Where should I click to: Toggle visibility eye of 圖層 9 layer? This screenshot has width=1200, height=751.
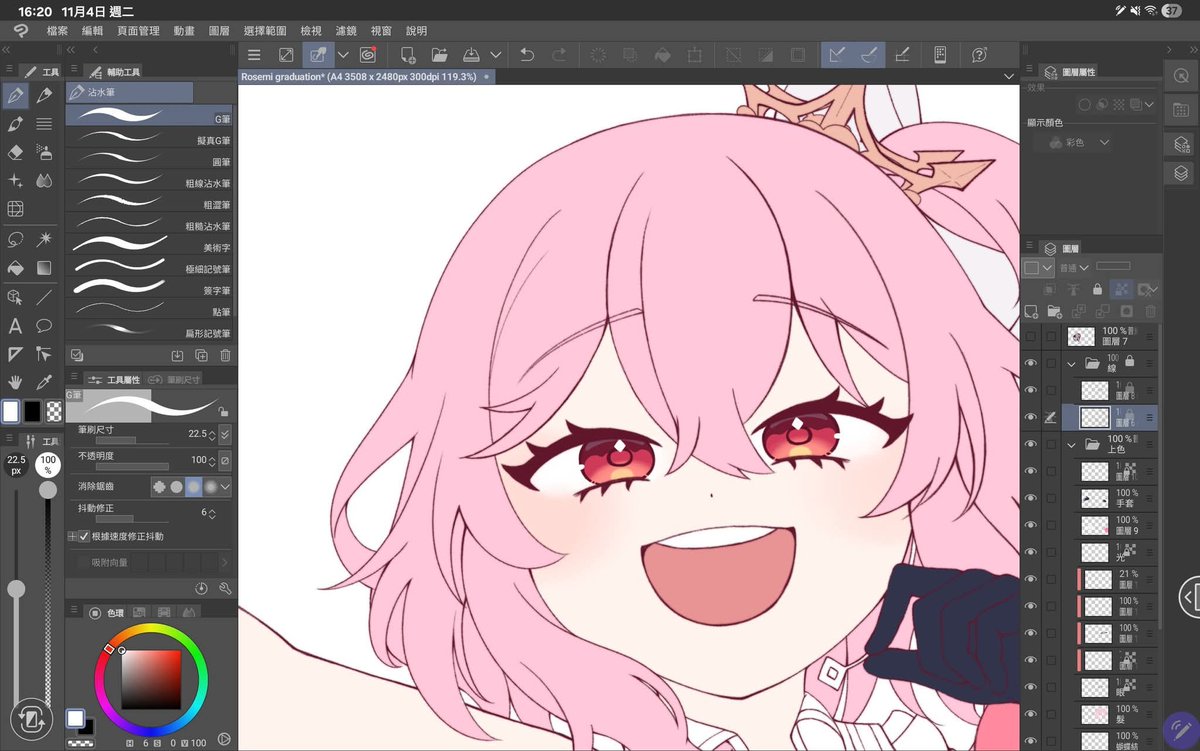1031,524
